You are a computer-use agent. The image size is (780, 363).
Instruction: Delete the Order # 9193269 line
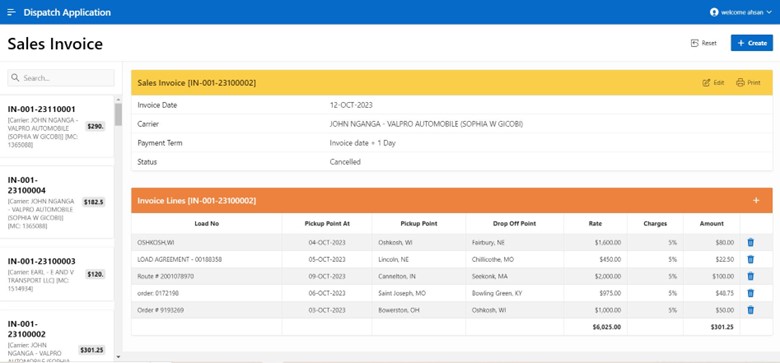click(x=751, y=310)
